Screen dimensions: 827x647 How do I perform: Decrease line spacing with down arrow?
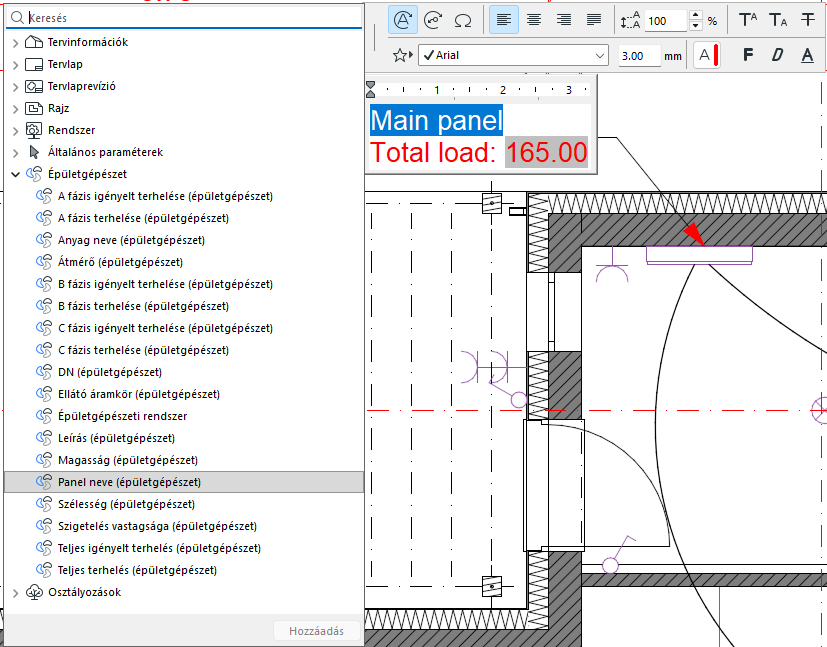[x=696, y=26]
